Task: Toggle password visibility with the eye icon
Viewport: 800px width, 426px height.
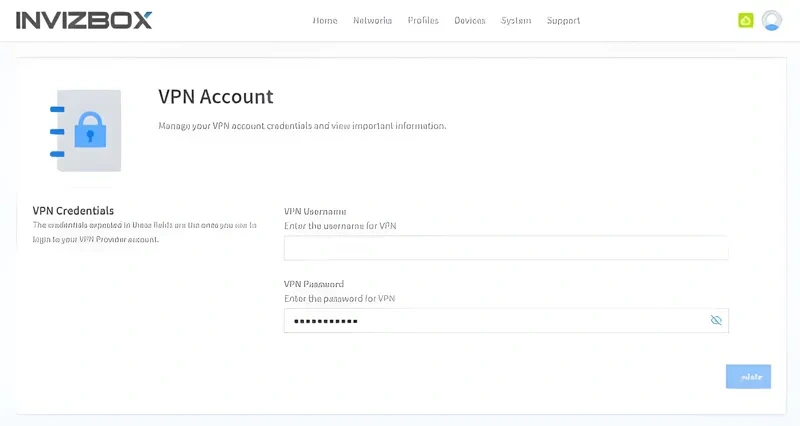Action: pyautogui.click(x=716, y=320)
